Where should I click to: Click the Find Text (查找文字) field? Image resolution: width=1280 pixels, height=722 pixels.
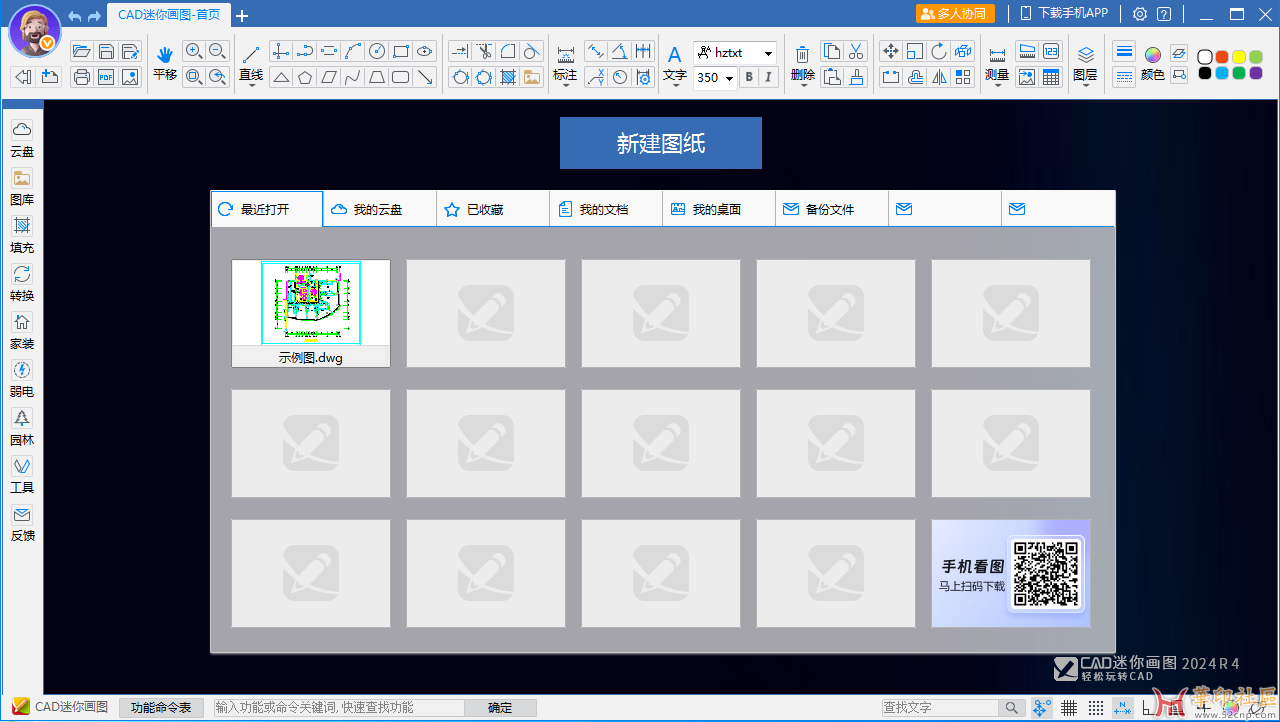(942, 707)
